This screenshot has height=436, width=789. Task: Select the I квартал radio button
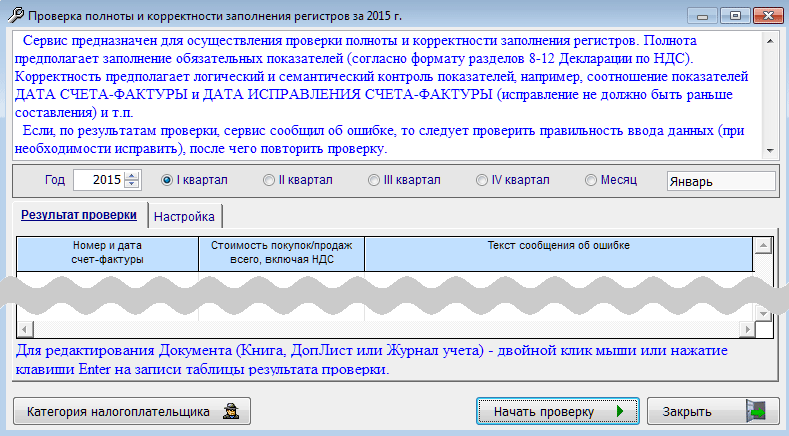[167, 180]
